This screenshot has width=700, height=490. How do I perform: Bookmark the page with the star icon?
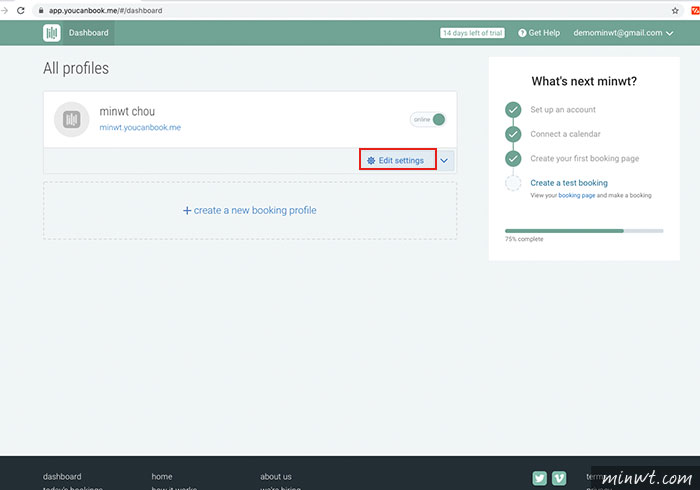point(675,11)
